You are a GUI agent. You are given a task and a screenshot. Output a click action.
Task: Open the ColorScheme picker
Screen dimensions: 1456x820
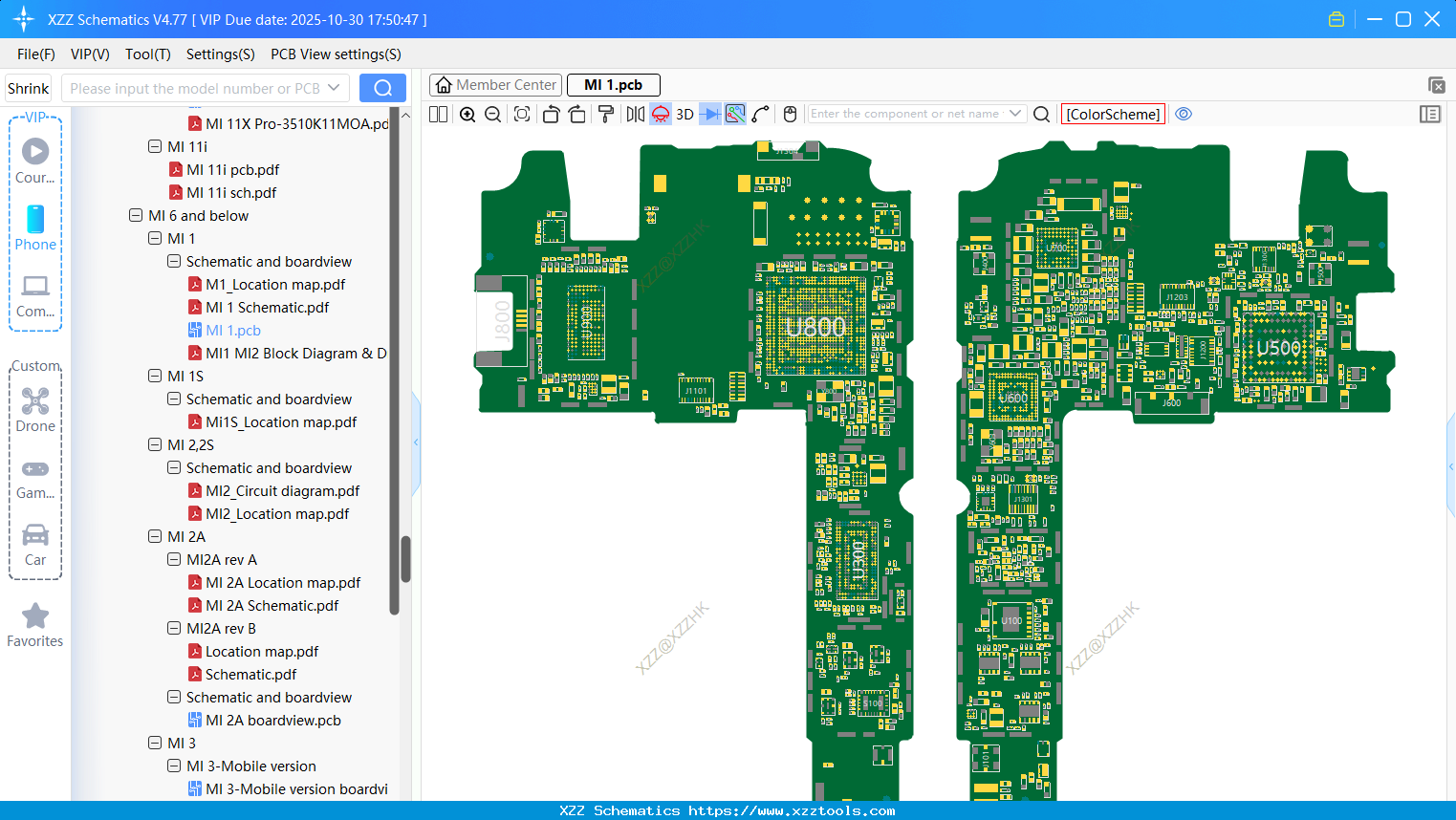(x=1113, y=115)
